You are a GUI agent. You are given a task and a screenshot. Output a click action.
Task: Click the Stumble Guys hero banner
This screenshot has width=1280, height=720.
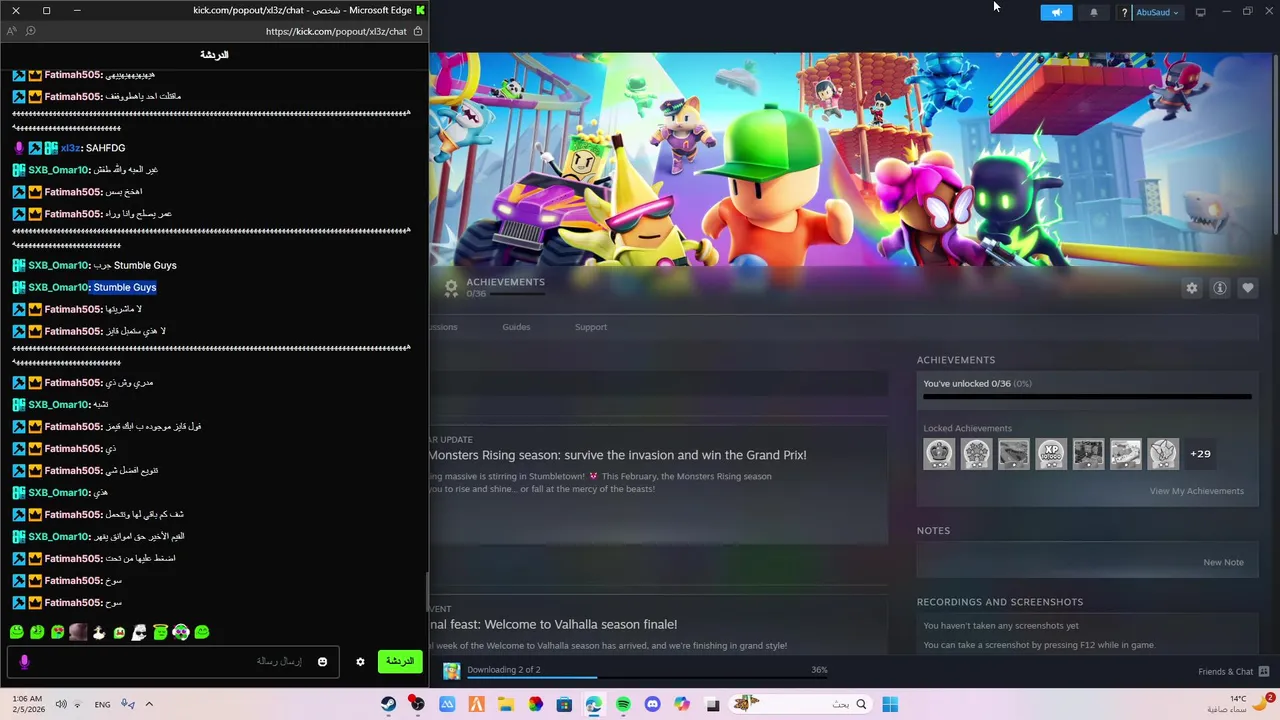(850, 158)
